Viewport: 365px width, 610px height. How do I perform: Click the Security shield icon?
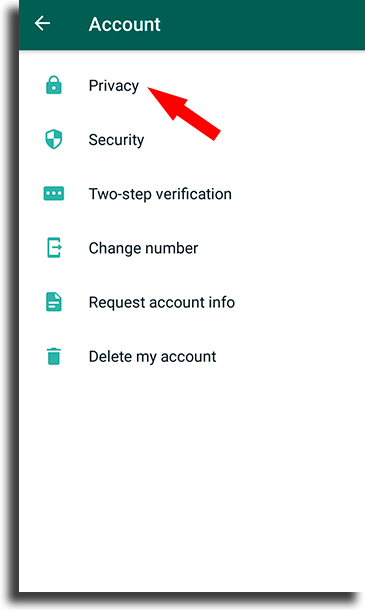(x=54, y=139)
